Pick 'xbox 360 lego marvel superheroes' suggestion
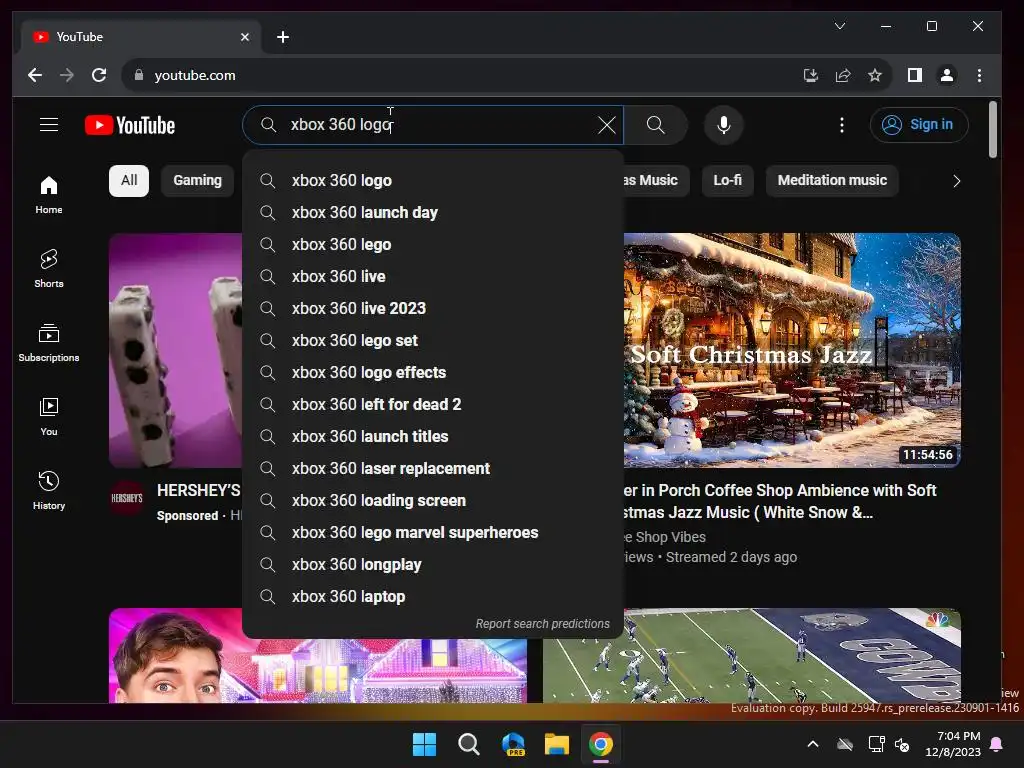Image resolution: width=1024 pixels, height=768 pixels. coord(432,532)
